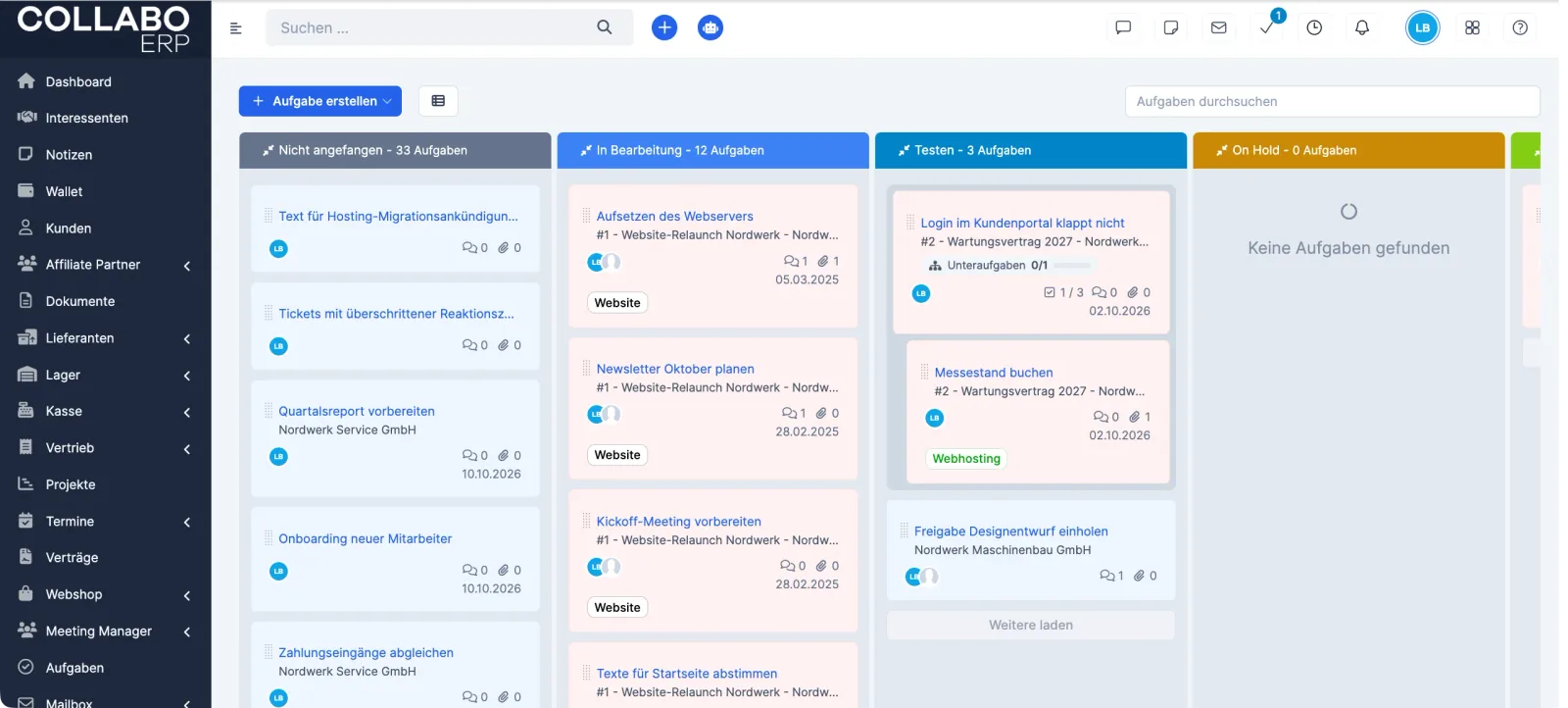Click collapse icon of Testen column
This screenshot has height=708, width=1568.
click(x=904, y=151)
